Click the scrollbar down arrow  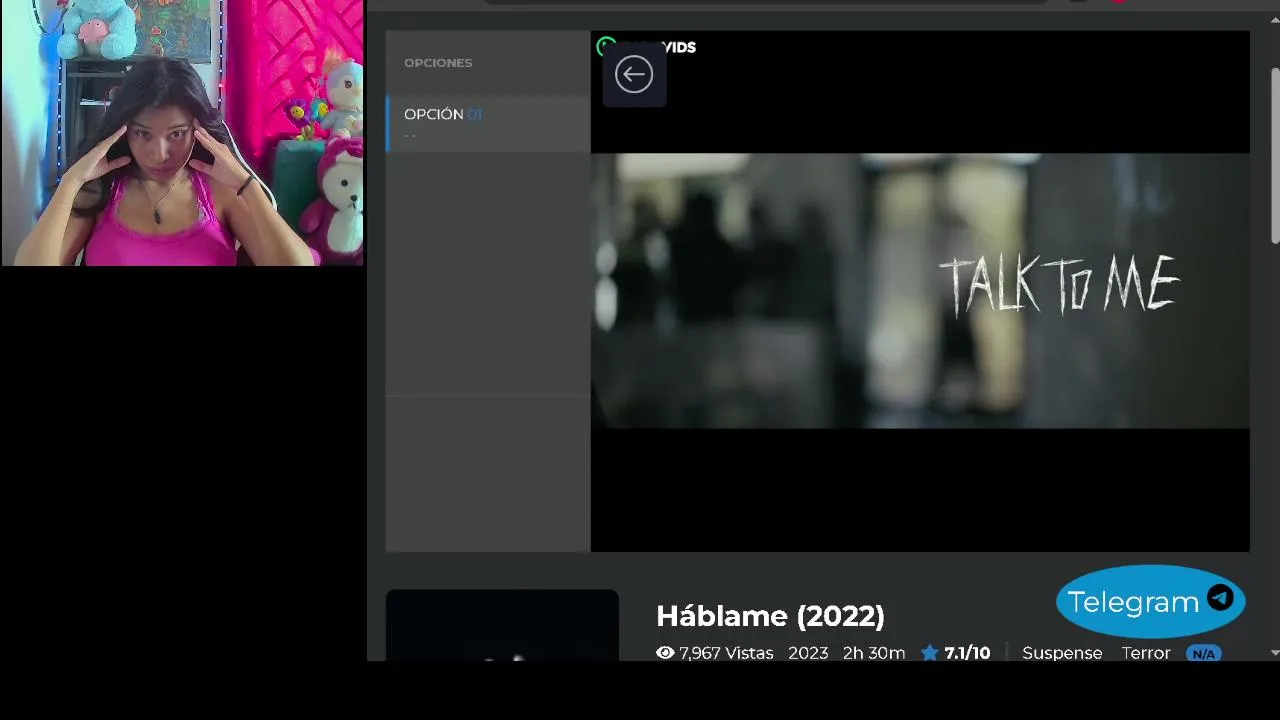pyautogui.click(x=1275, y=653)
